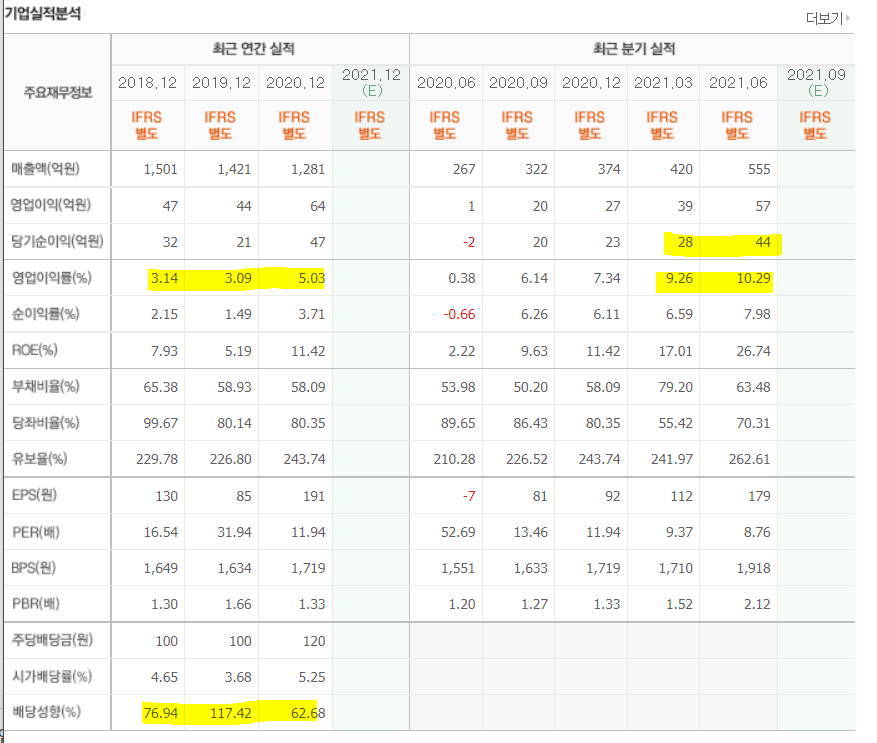Select EPS value 179
Image resolution: width=877 pixels, height=743 pixels.
coord(760,496)
